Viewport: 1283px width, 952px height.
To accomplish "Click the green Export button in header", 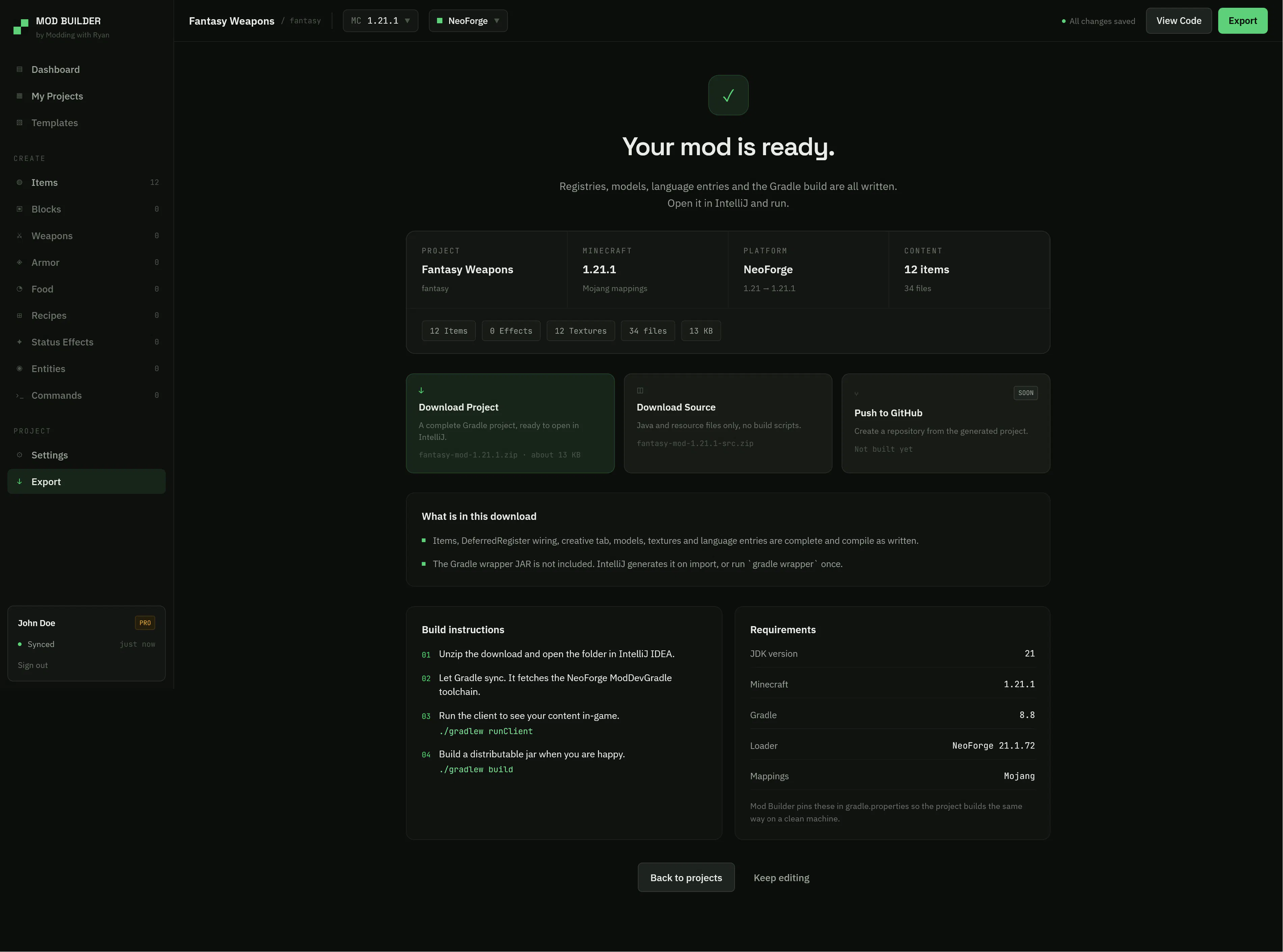I will 1242,21.
